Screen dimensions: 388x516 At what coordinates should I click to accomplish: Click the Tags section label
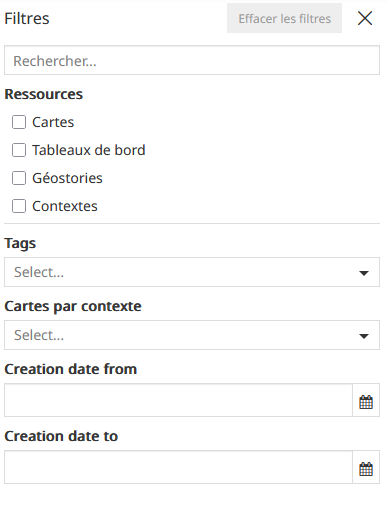click(x=20, y=244)
